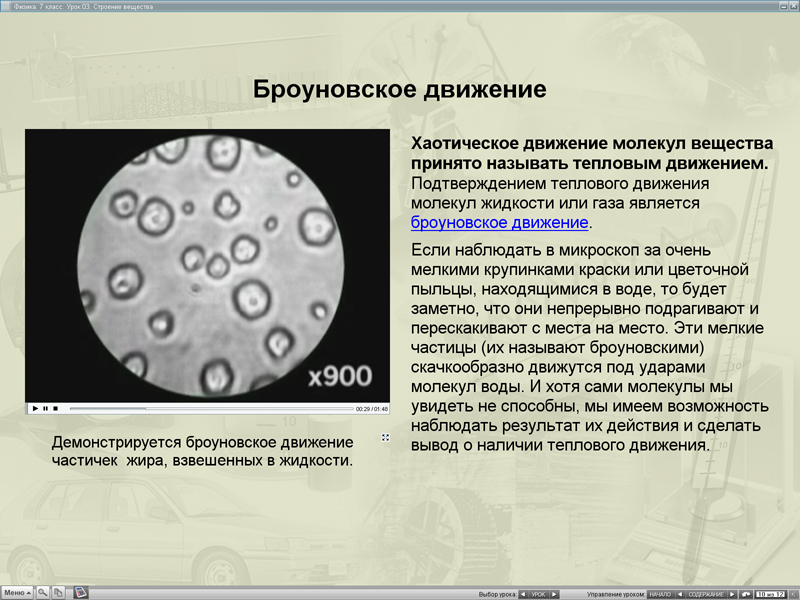Go to next lesson arrow
Image resolution: width=800 pixels, height=600 pixels.
pos(554,594)
